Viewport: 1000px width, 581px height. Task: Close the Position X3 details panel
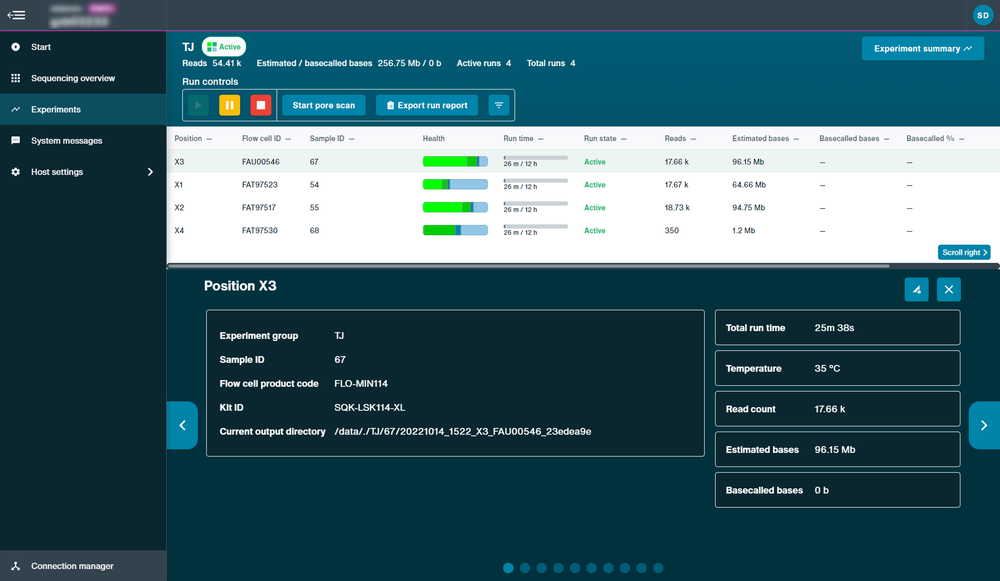point(949,290)
